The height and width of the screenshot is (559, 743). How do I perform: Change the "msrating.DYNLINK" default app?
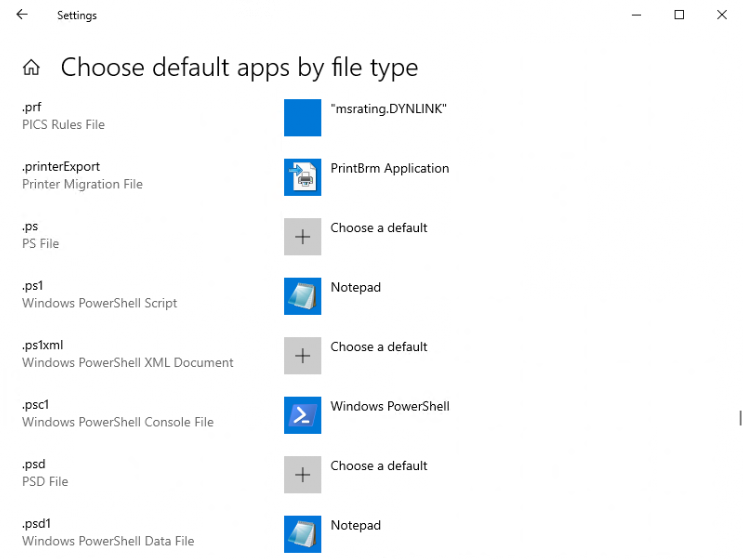tap(388, 109)
